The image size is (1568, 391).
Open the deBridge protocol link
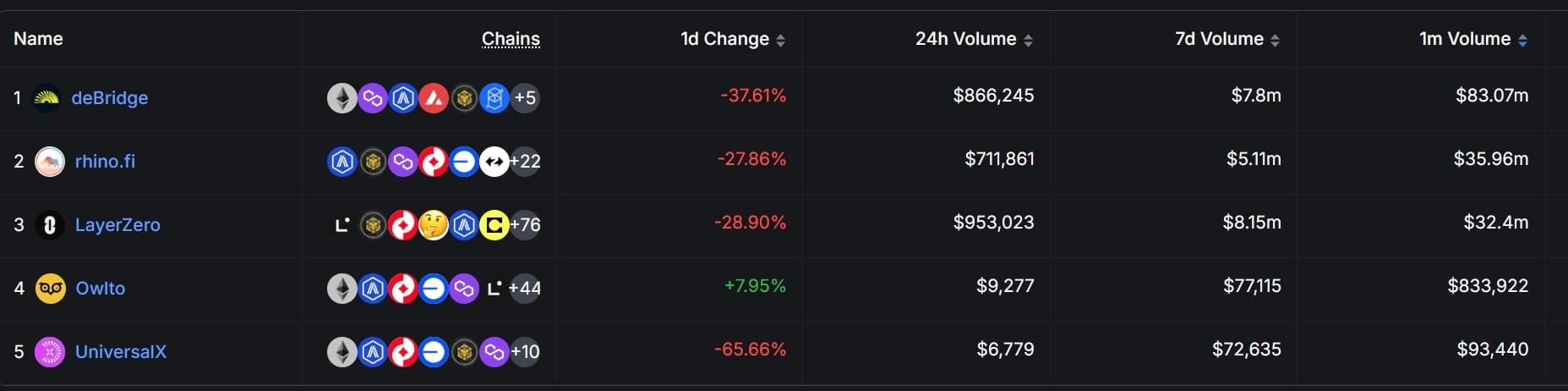(x=110, y=98)
